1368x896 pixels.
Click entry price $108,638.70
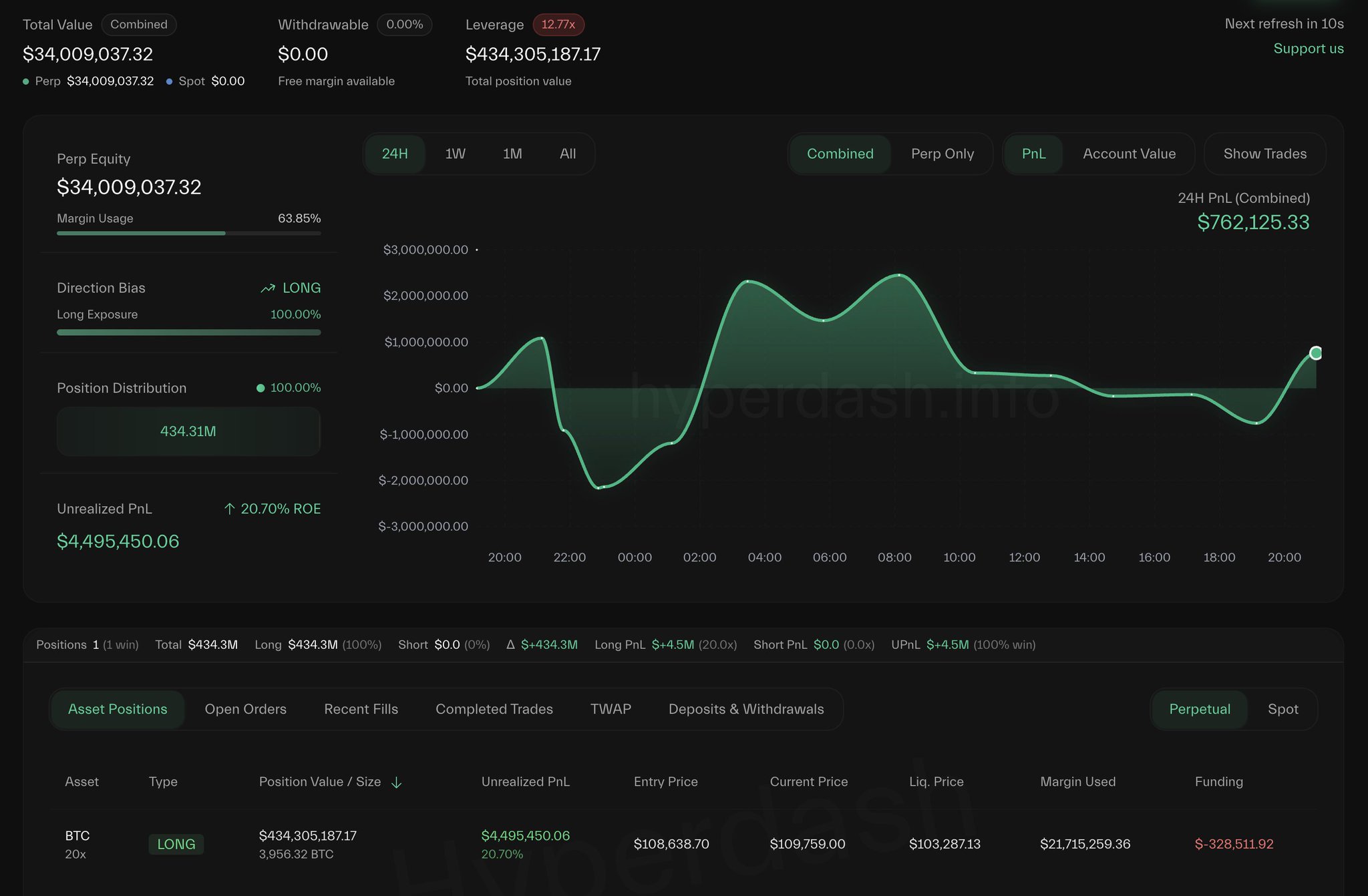tap(671, 844)
